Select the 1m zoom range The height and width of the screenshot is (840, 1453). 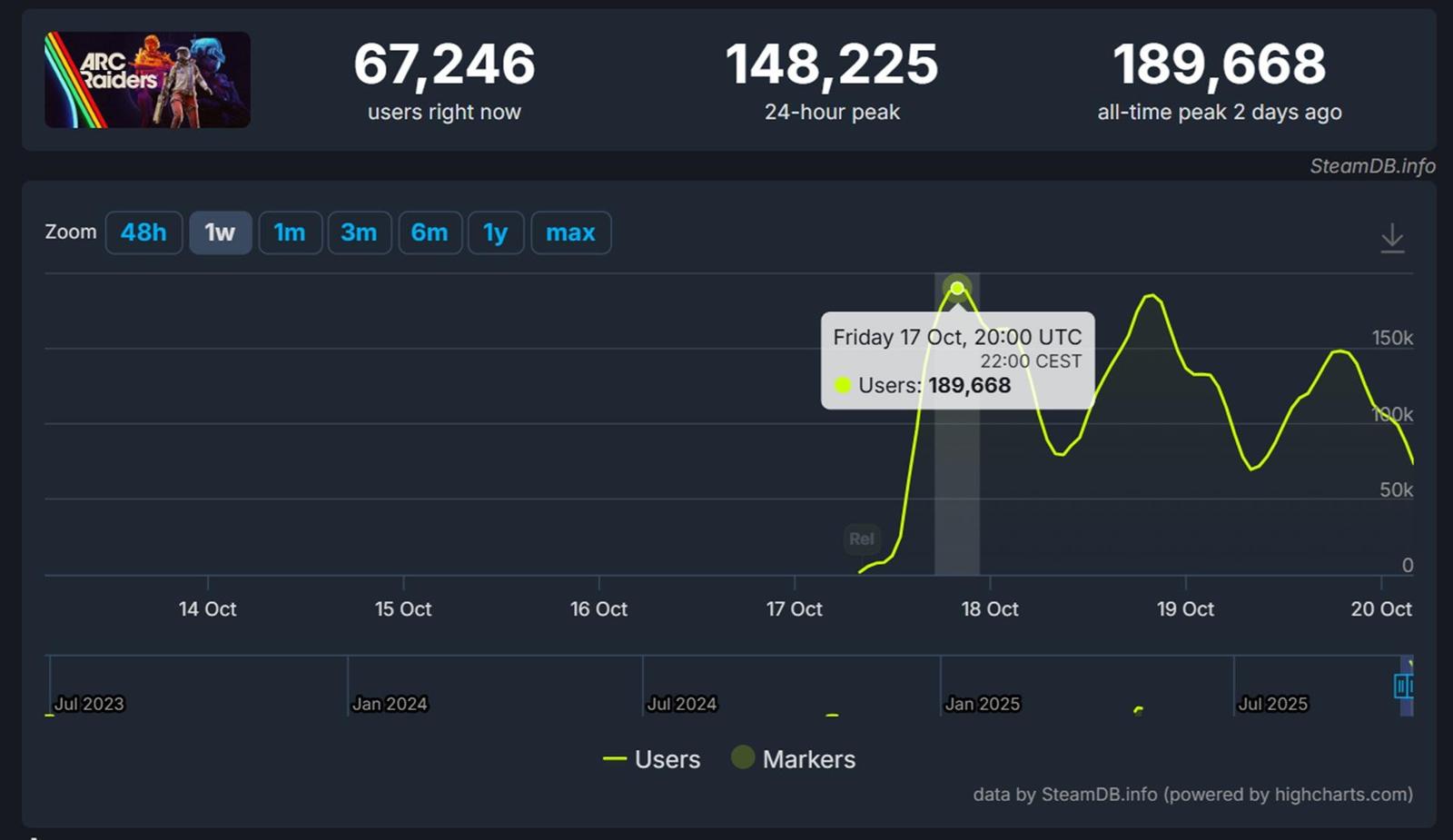(290, 232)
